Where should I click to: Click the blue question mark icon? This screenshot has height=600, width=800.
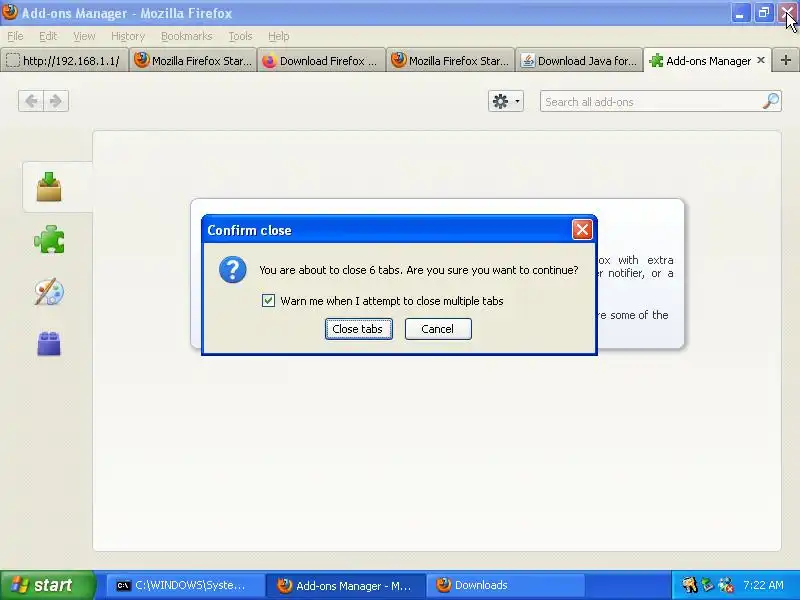[233, 270]
